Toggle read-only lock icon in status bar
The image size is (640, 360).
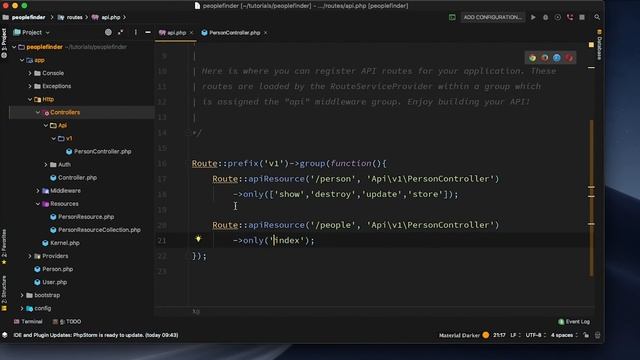click(586, 335)
